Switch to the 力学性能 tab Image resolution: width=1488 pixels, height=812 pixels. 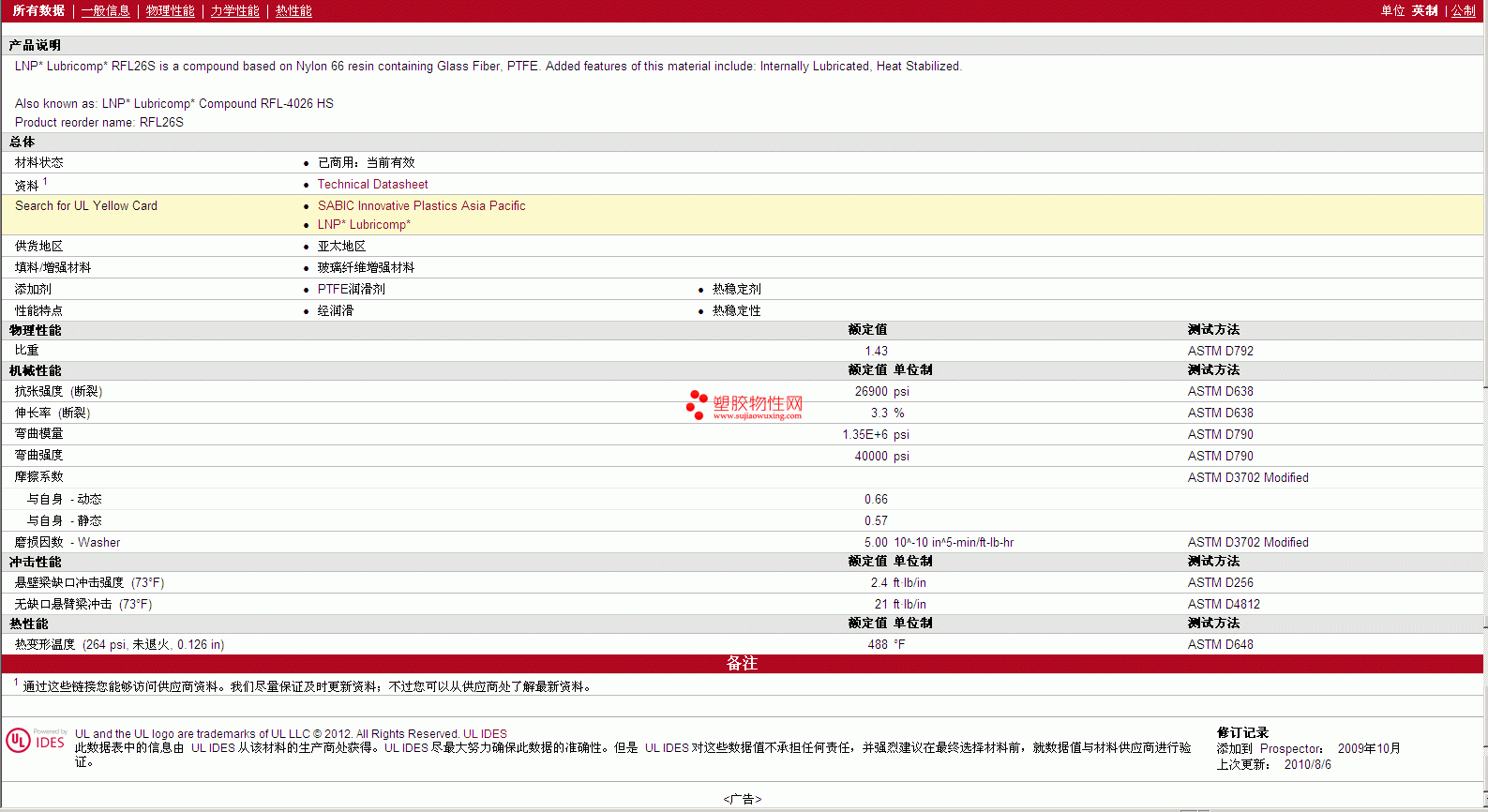click(234, 10)
